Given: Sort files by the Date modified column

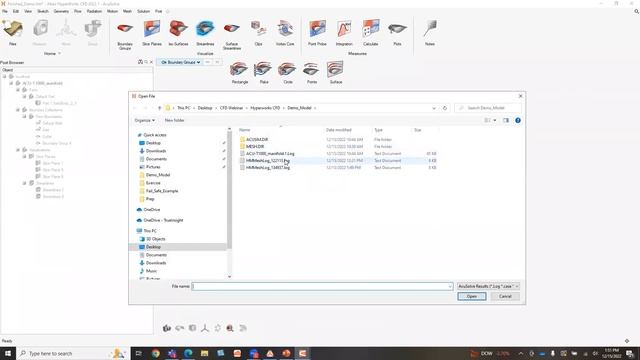Looking at the screenshot, I should point(339,130).
